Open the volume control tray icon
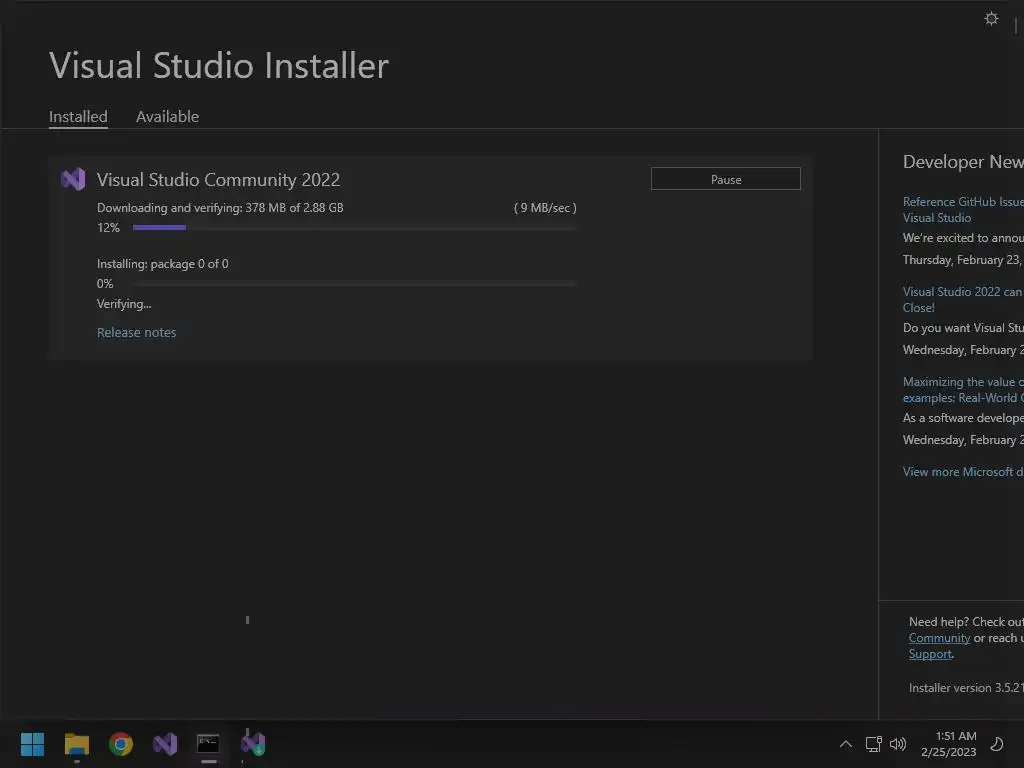Viewport: 1024px width, 768px height. pyautogui.click(x=898, y=744)
